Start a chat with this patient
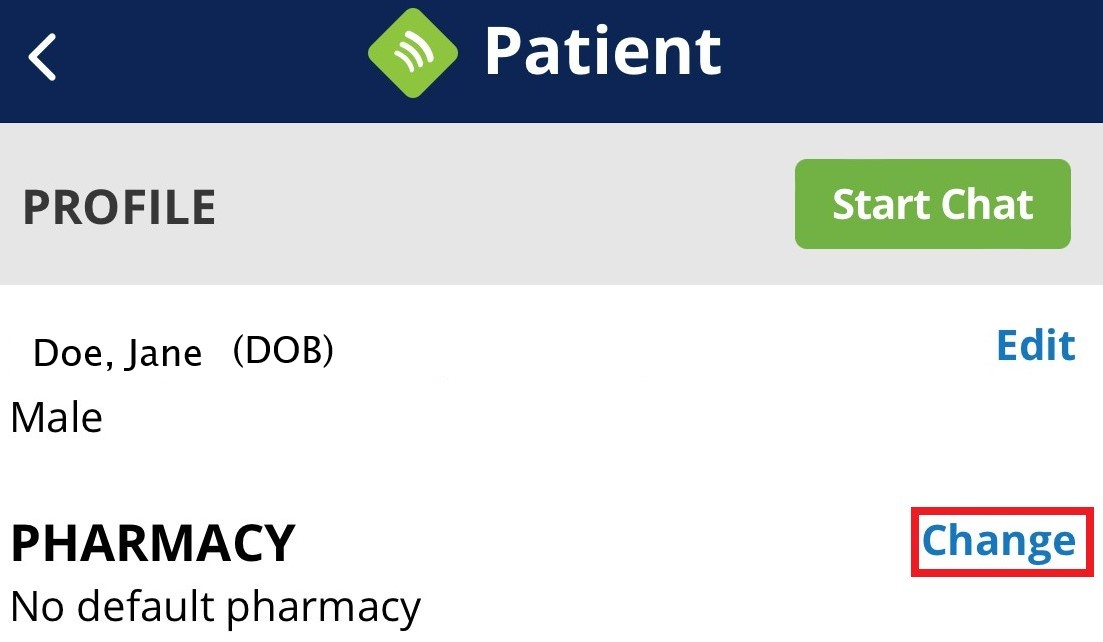The width and height of the screenshot is (1103, 642). 932,204
